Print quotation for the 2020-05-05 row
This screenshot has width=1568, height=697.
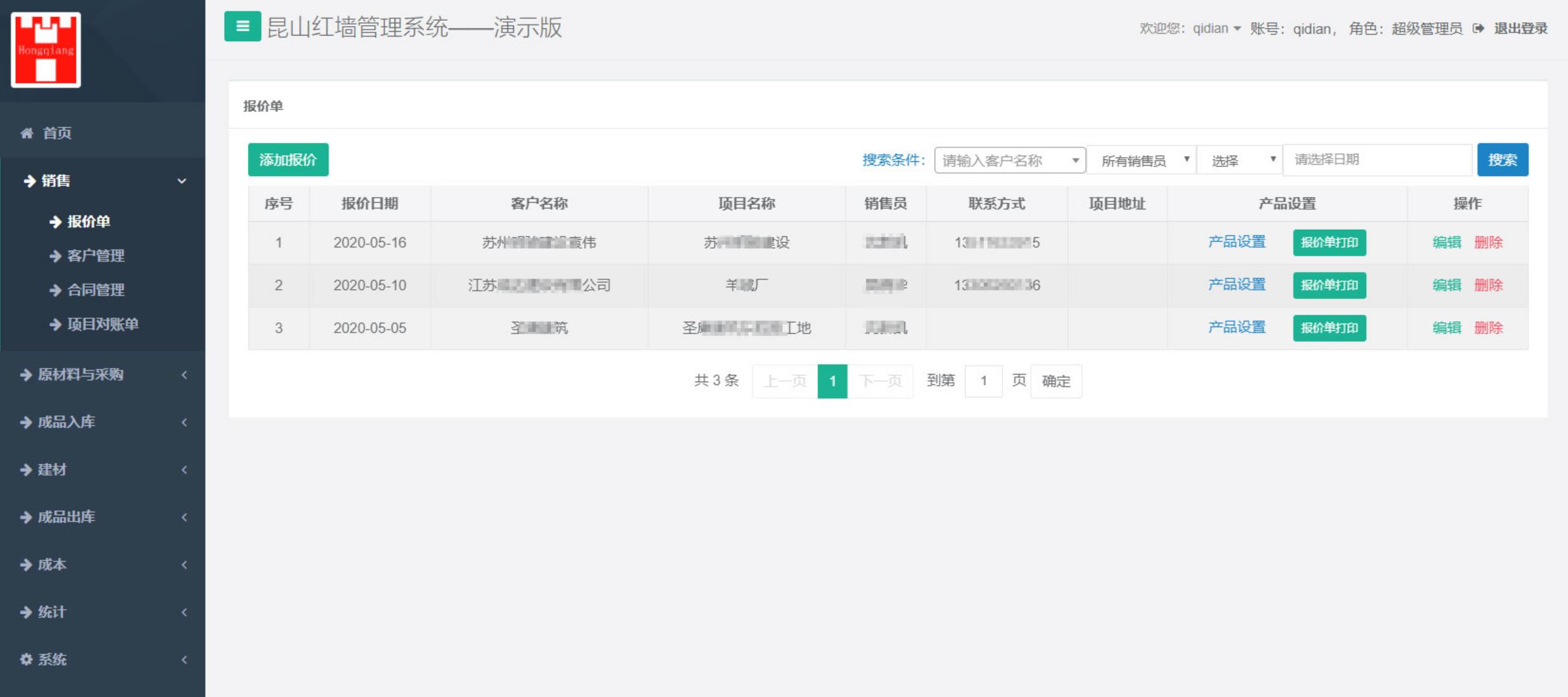[1329, 328]
